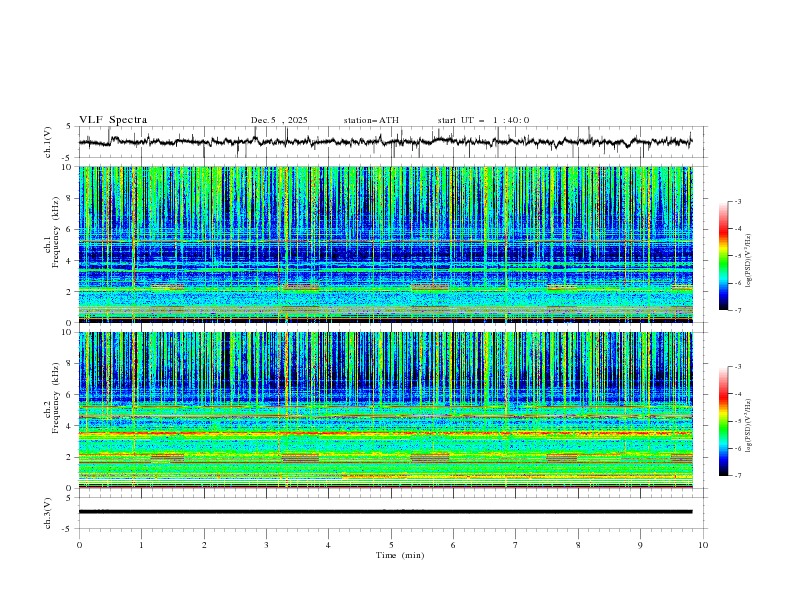Click the upper PSD color scale bar

tap(724, 256)
